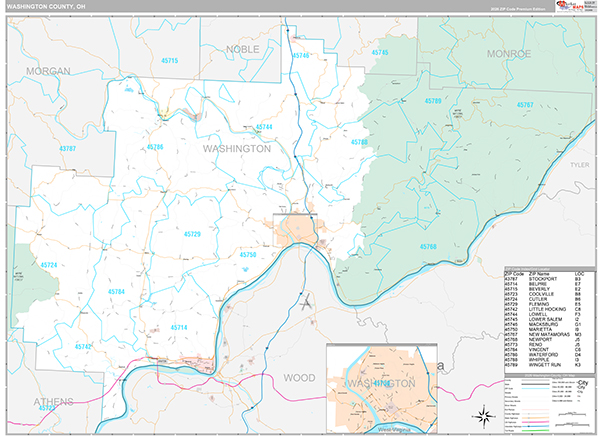Click the WOOD county label
600x436 pixels.
coord(299,378)
